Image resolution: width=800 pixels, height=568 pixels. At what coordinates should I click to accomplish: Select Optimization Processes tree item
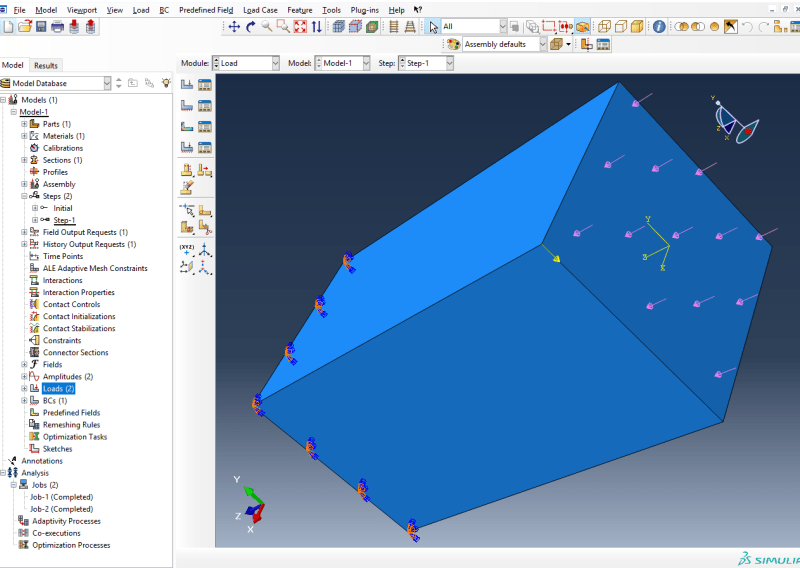pyautogui.click(x=71, y=546)
